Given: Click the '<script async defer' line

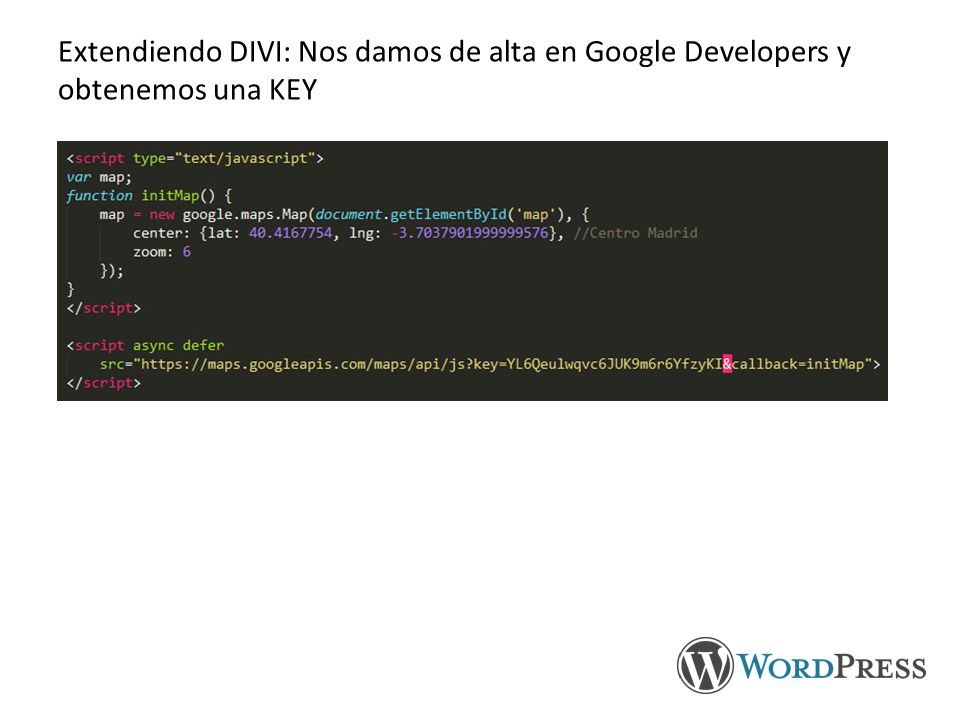Looking at the screenshot, I should [x=145, y=345].
